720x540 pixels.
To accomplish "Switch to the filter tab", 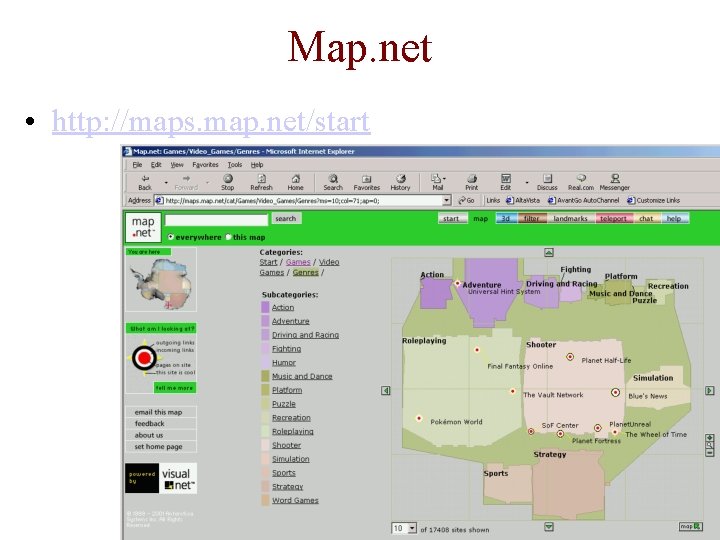I will (531, 219).
